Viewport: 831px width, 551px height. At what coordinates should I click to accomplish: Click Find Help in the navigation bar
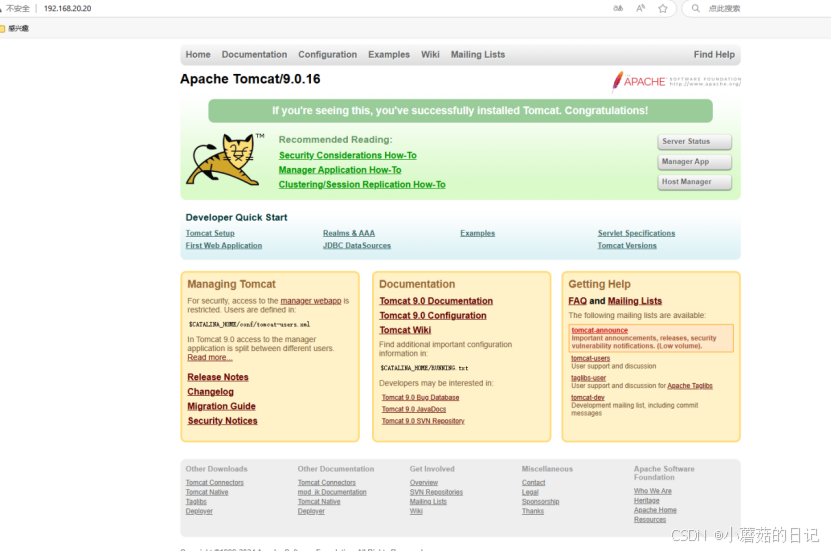[714, 55]
